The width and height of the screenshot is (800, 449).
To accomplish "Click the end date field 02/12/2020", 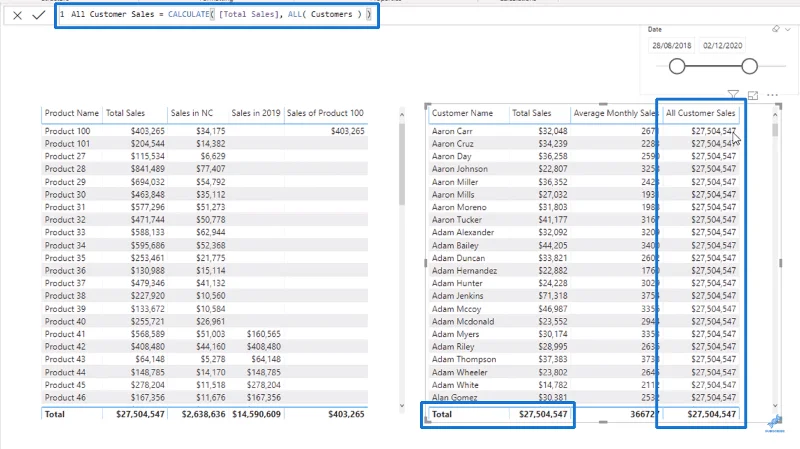I will pos(722,45).
